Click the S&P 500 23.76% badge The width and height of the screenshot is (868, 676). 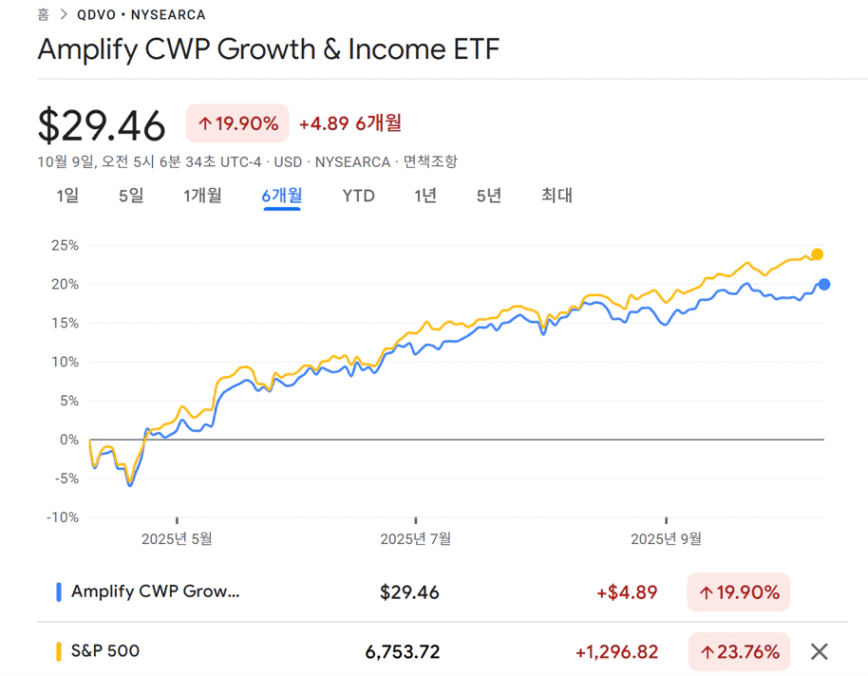[x=739, y=652]
